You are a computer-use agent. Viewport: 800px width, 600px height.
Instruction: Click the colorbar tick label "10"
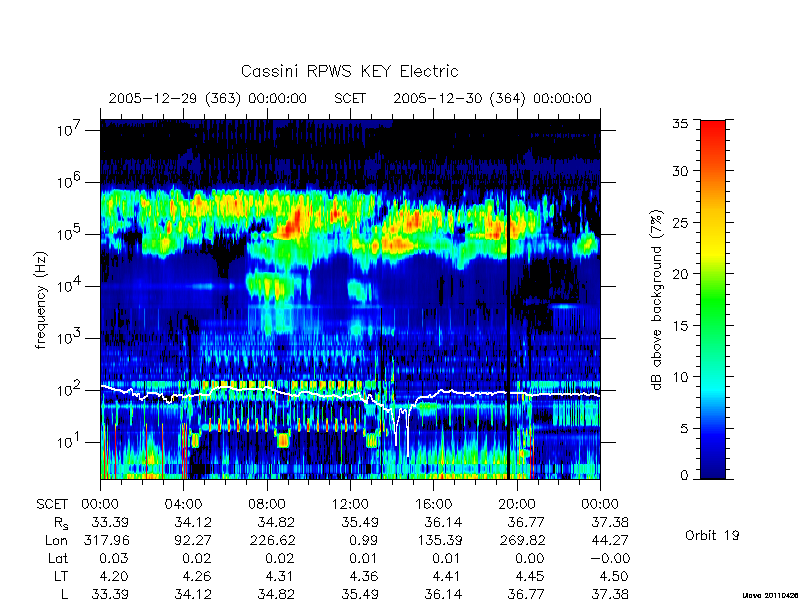[x=680, y=377]
